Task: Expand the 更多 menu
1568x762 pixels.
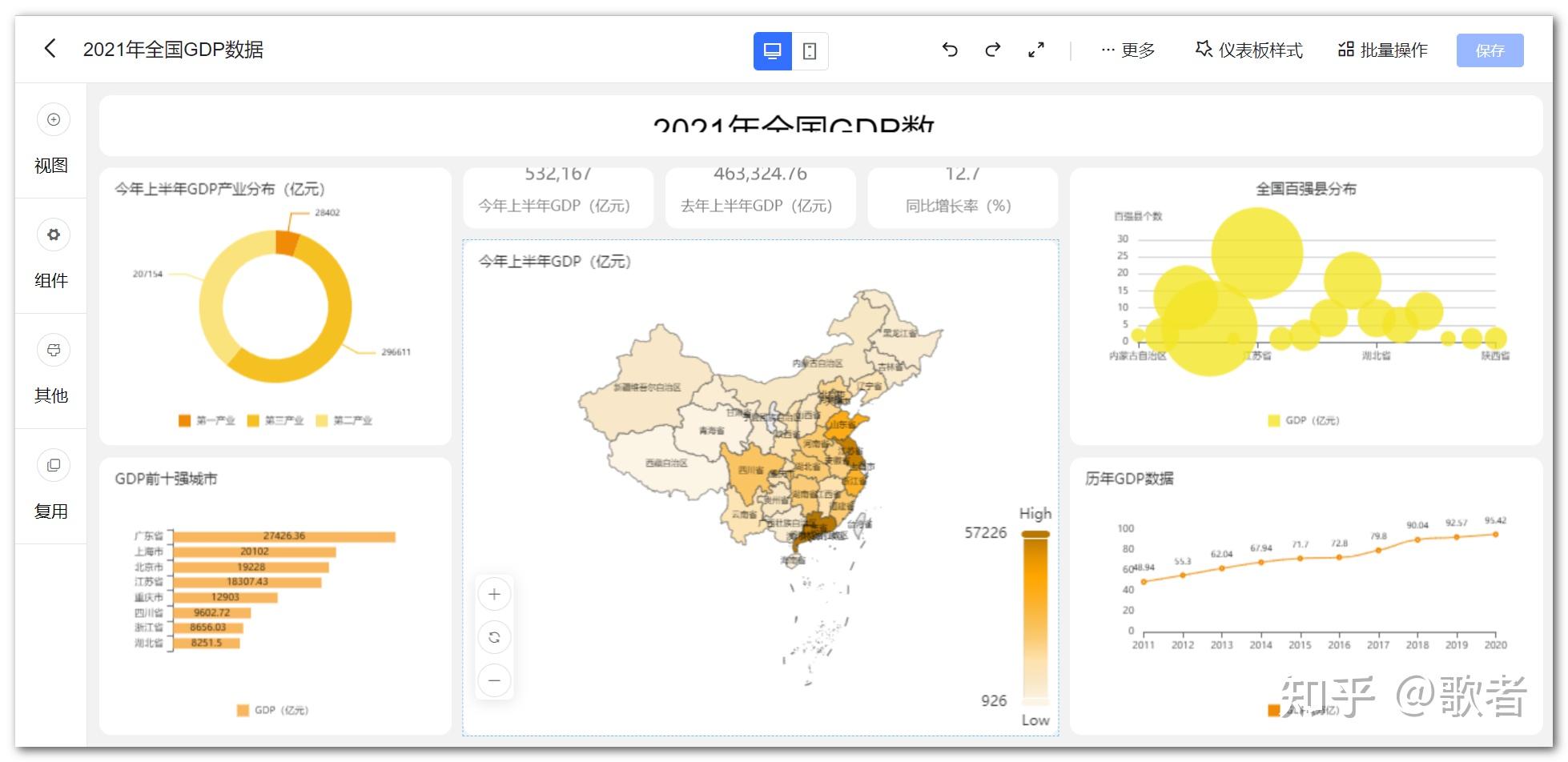Action: (x=1128, y=50)
